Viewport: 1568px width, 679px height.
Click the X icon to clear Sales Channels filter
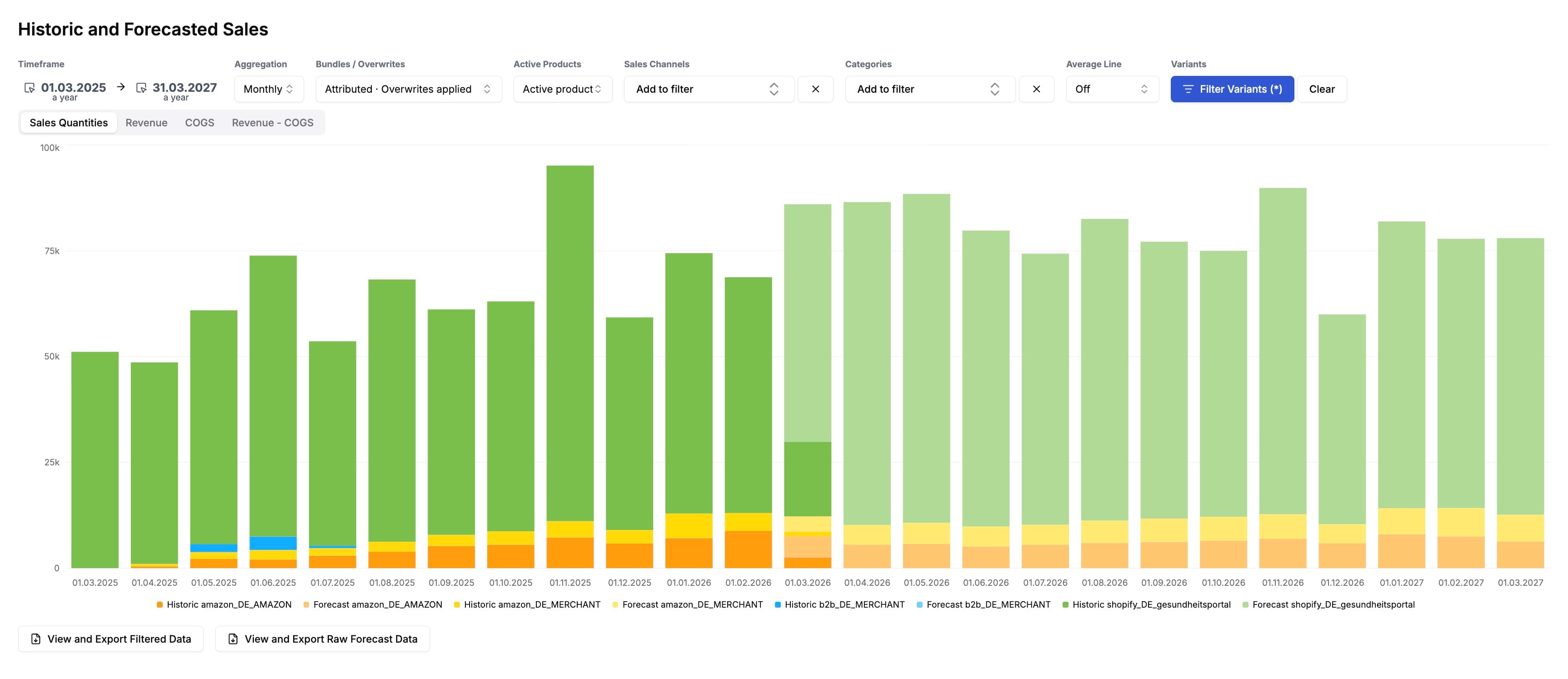click(x=815, y=89)
